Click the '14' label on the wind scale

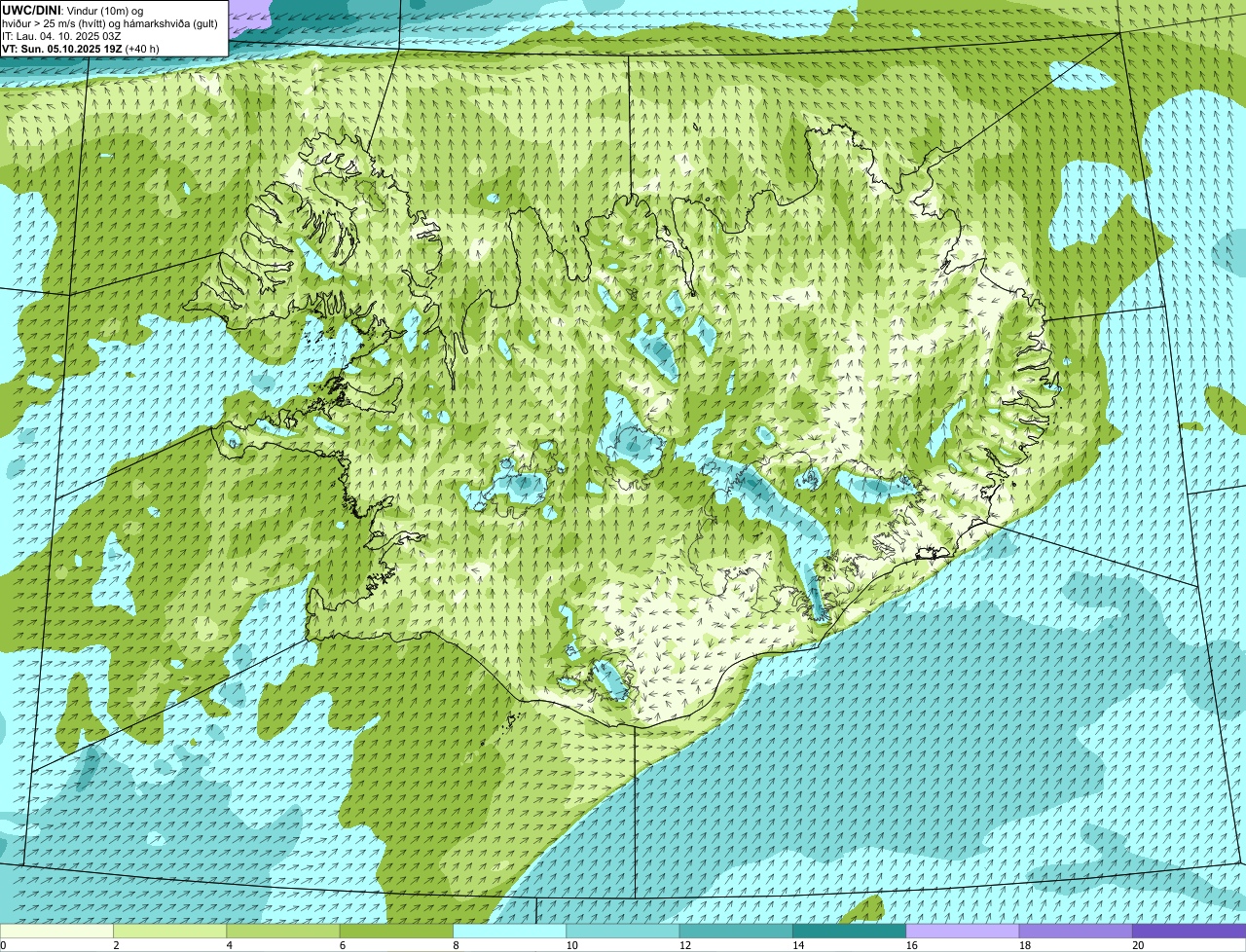point(798,945)
